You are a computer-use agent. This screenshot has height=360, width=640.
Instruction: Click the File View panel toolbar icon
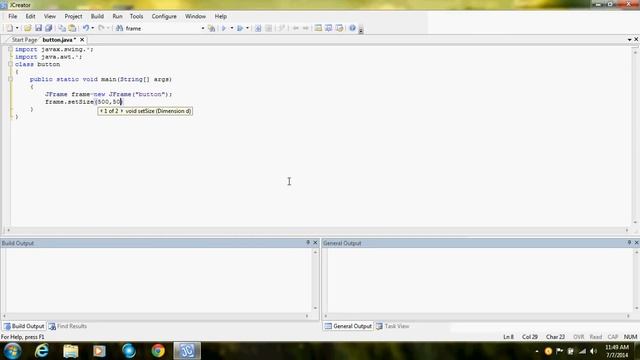click(318, 28)
